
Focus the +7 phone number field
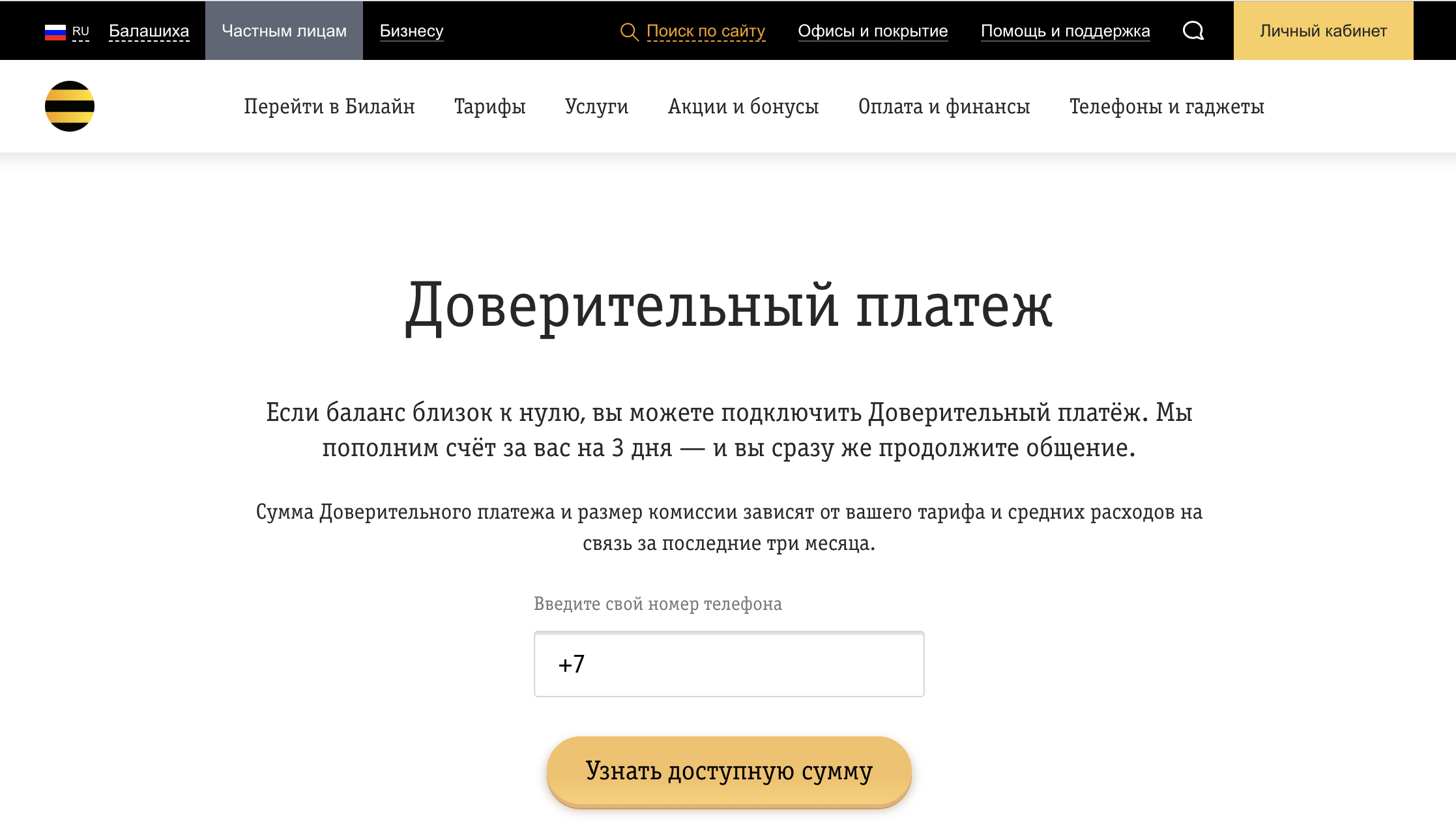[729, 664]
